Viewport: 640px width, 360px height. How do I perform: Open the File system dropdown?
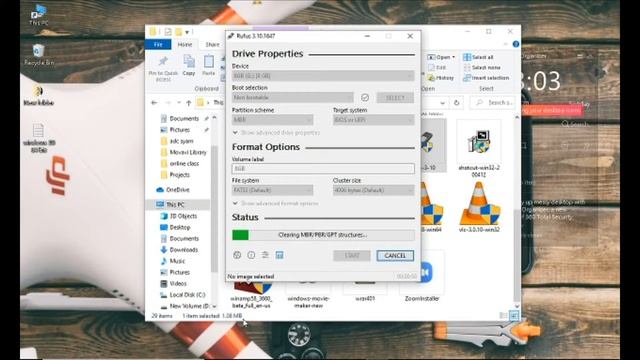pos(272,190)
